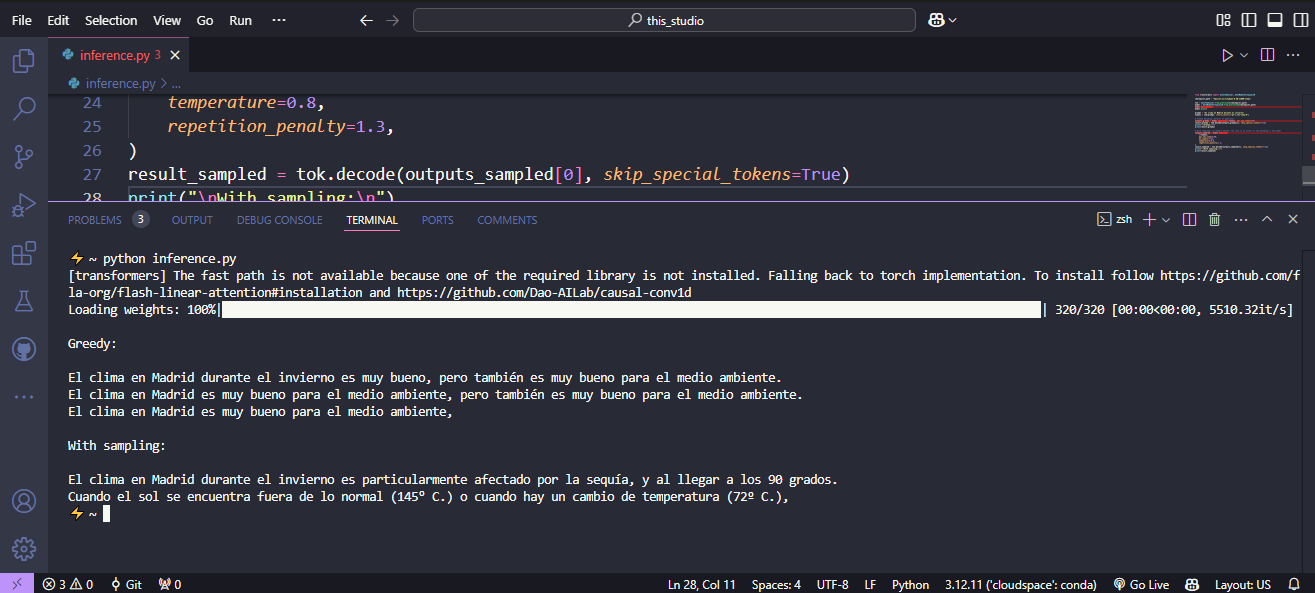Open the Testing flask view
1315x593 pixels.
tap(24, 301)
